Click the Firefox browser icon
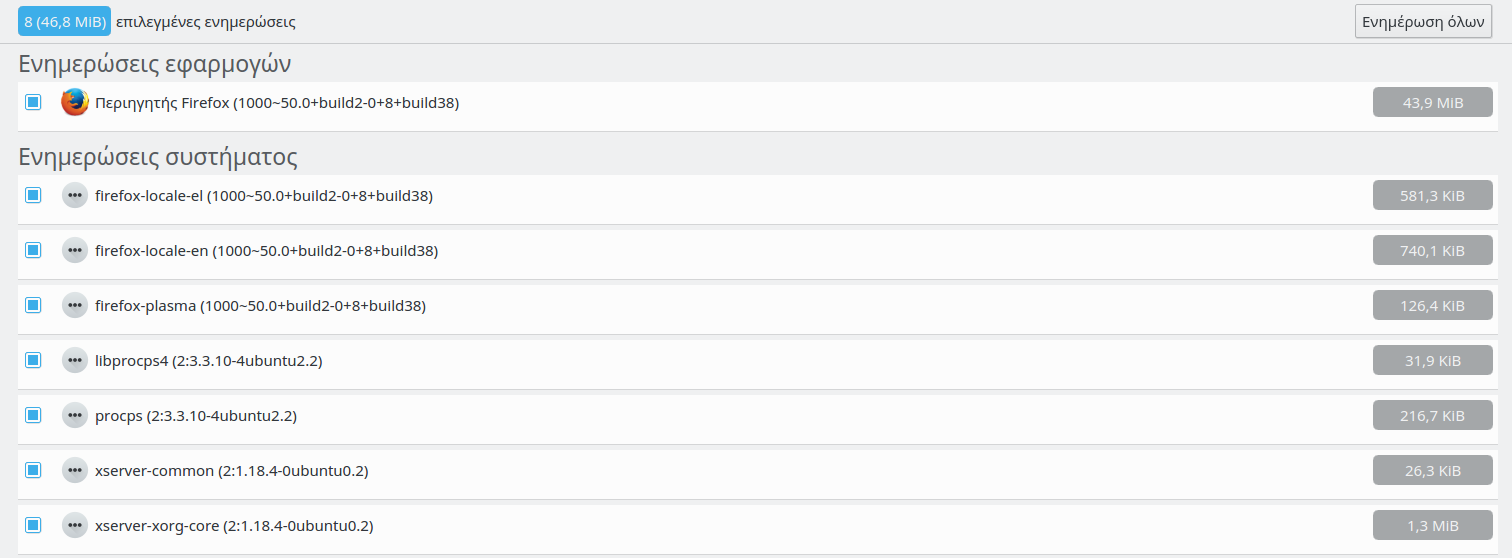The height and width of the screenshot is (558, 1512). point(75,102)
